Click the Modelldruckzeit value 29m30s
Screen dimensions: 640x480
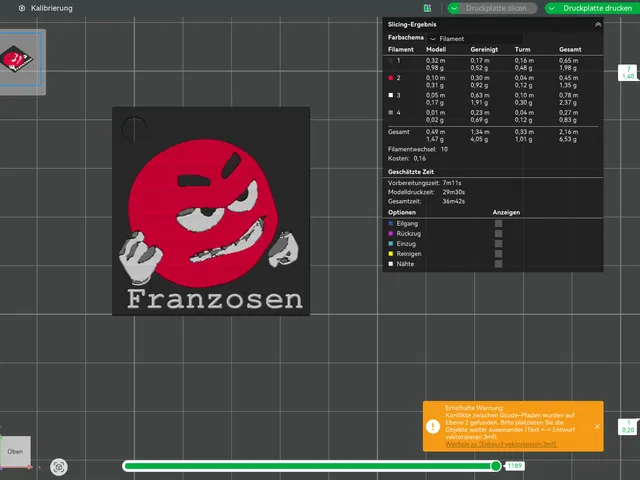click(x=453, y=192)
